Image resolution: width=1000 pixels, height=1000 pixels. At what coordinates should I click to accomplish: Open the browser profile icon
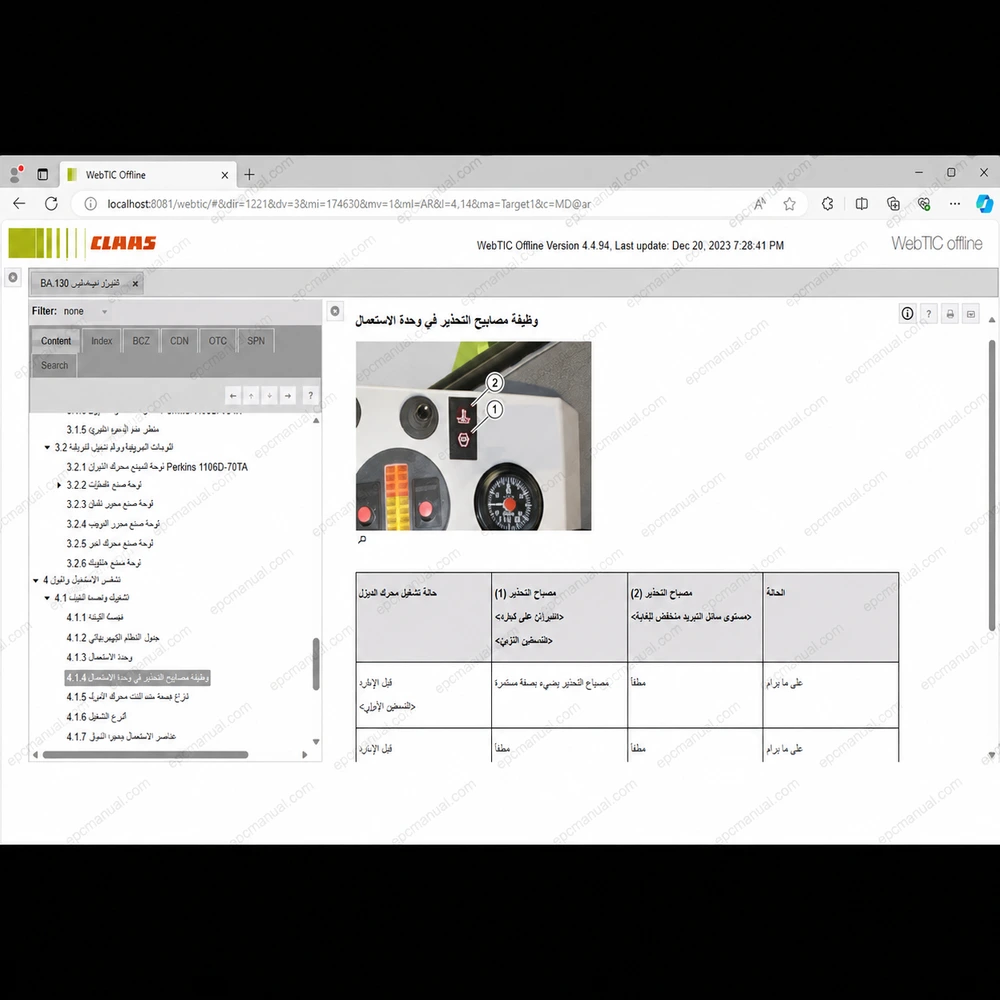point(16,173)
